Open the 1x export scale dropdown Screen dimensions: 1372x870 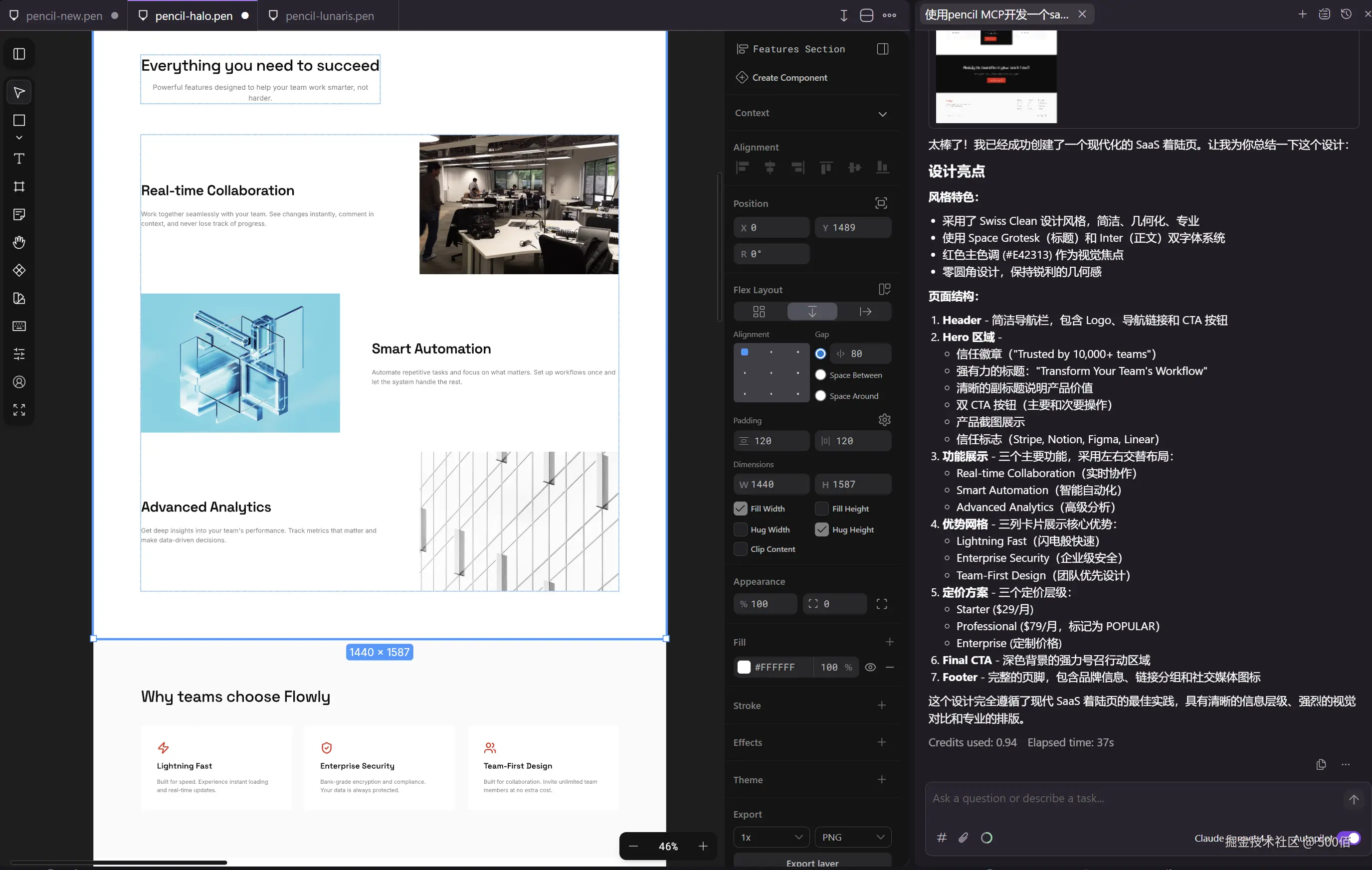pyautogui.click(x=771, y=837)
